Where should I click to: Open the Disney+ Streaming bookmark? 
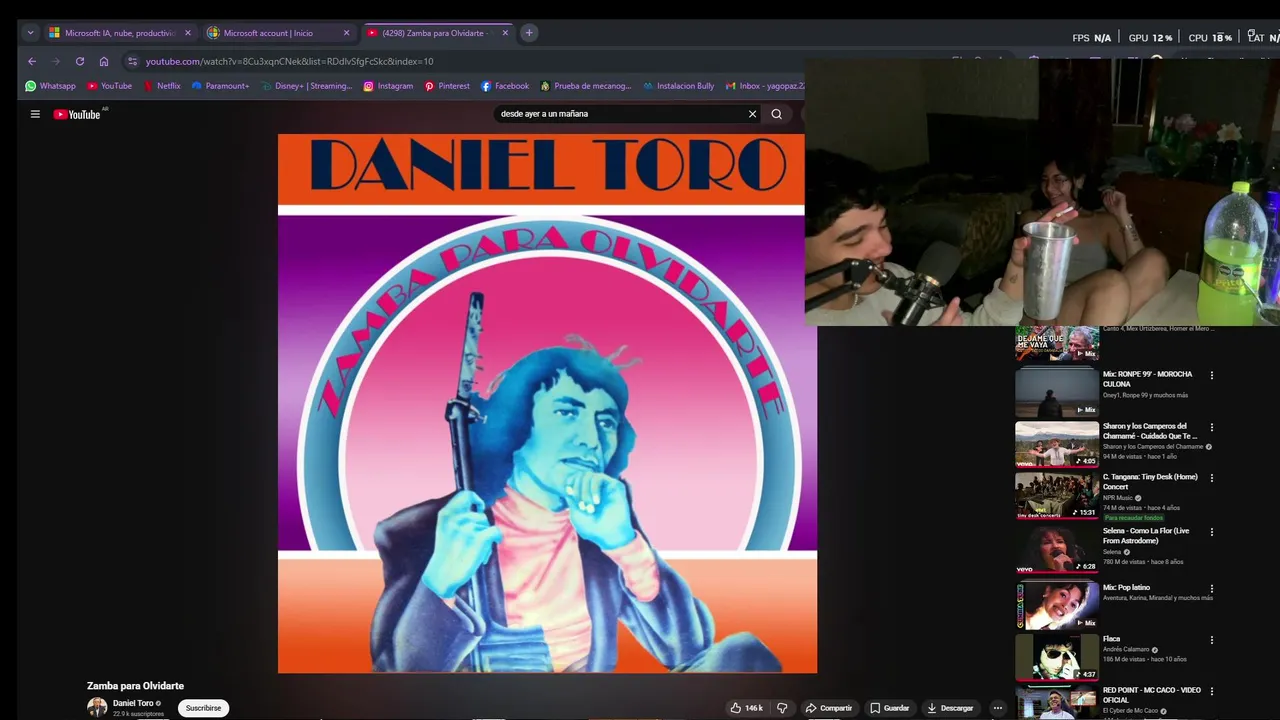(307, 86)
